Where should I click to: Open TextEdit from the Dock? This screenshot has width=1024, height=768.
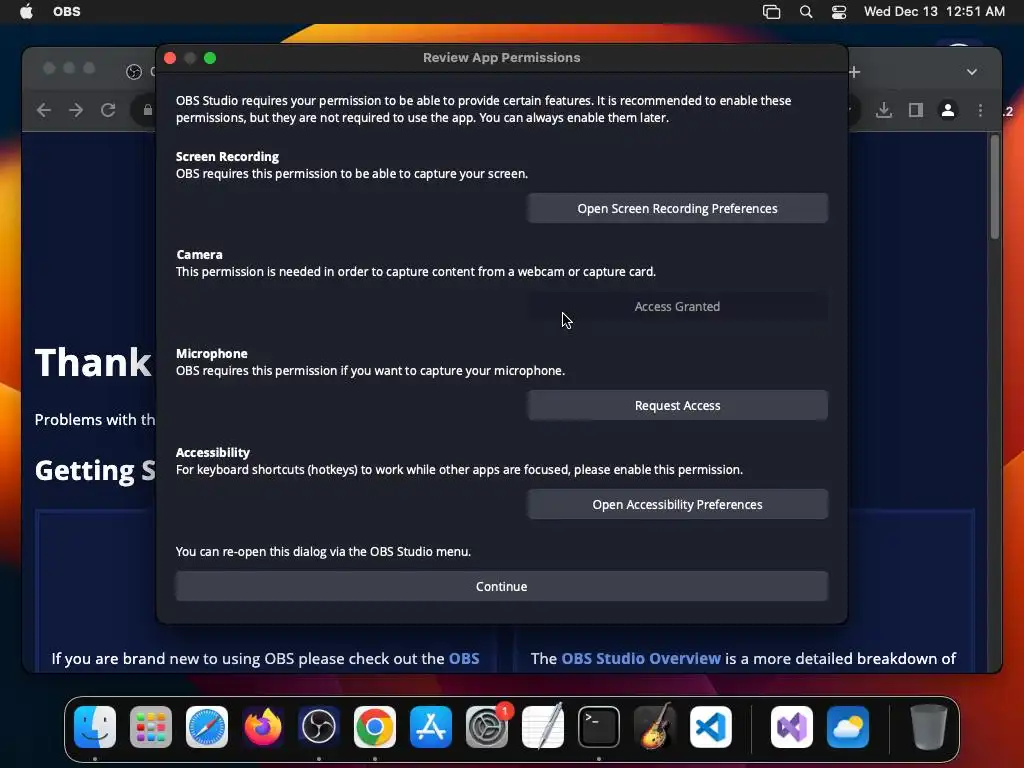(x=543, y=727)
